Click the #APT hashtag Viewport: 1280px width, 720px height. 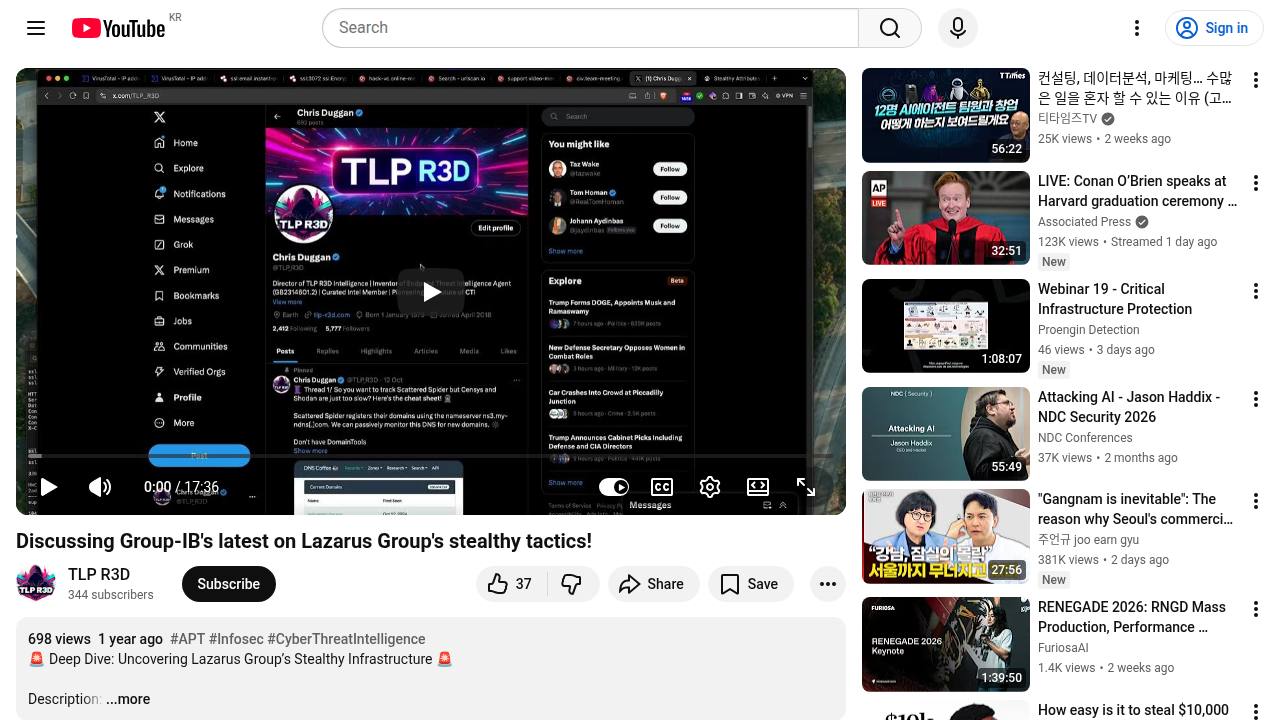(188, 639)
